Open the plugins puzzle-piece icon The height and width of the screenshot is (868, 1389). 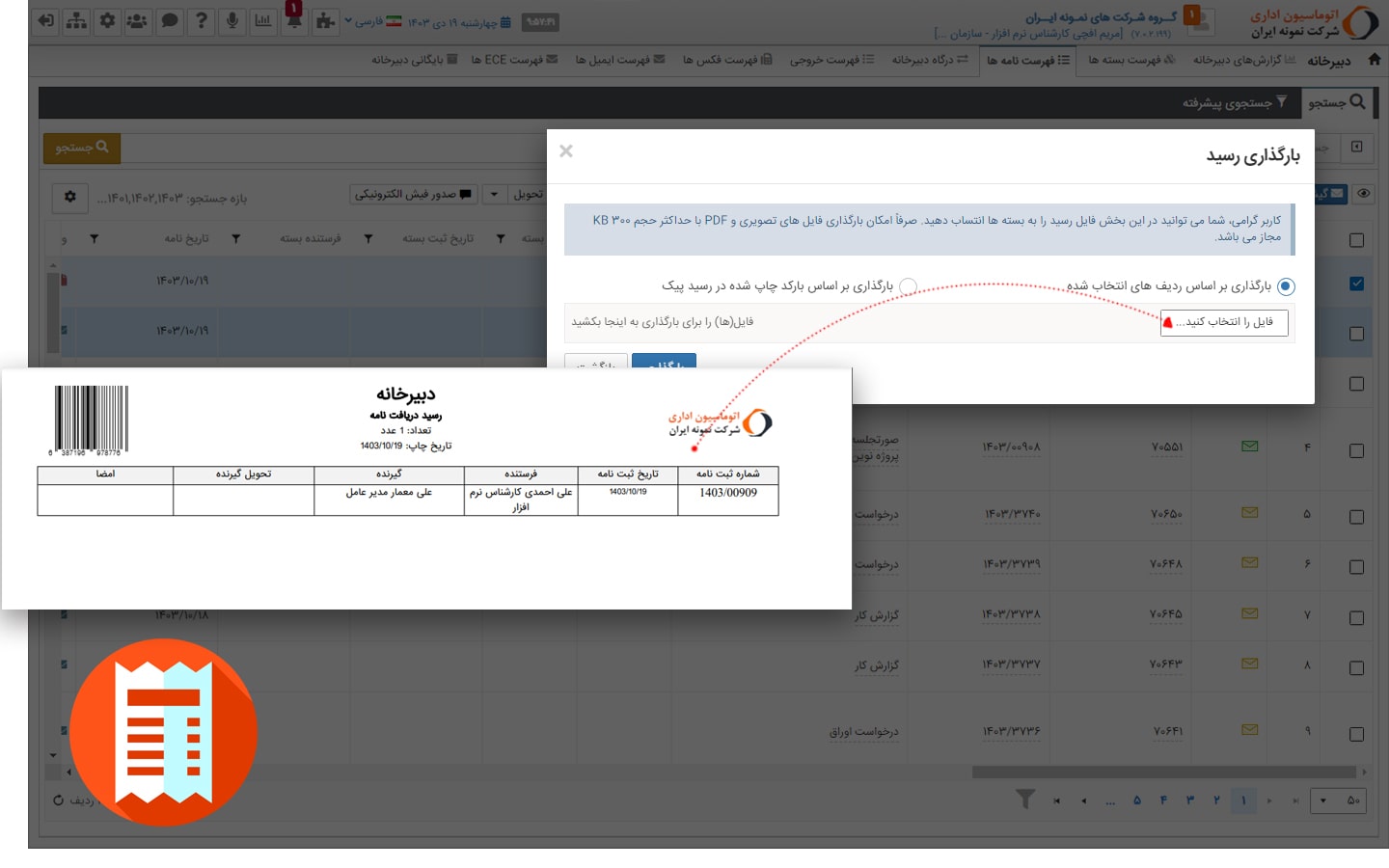(x=326, y=20)
